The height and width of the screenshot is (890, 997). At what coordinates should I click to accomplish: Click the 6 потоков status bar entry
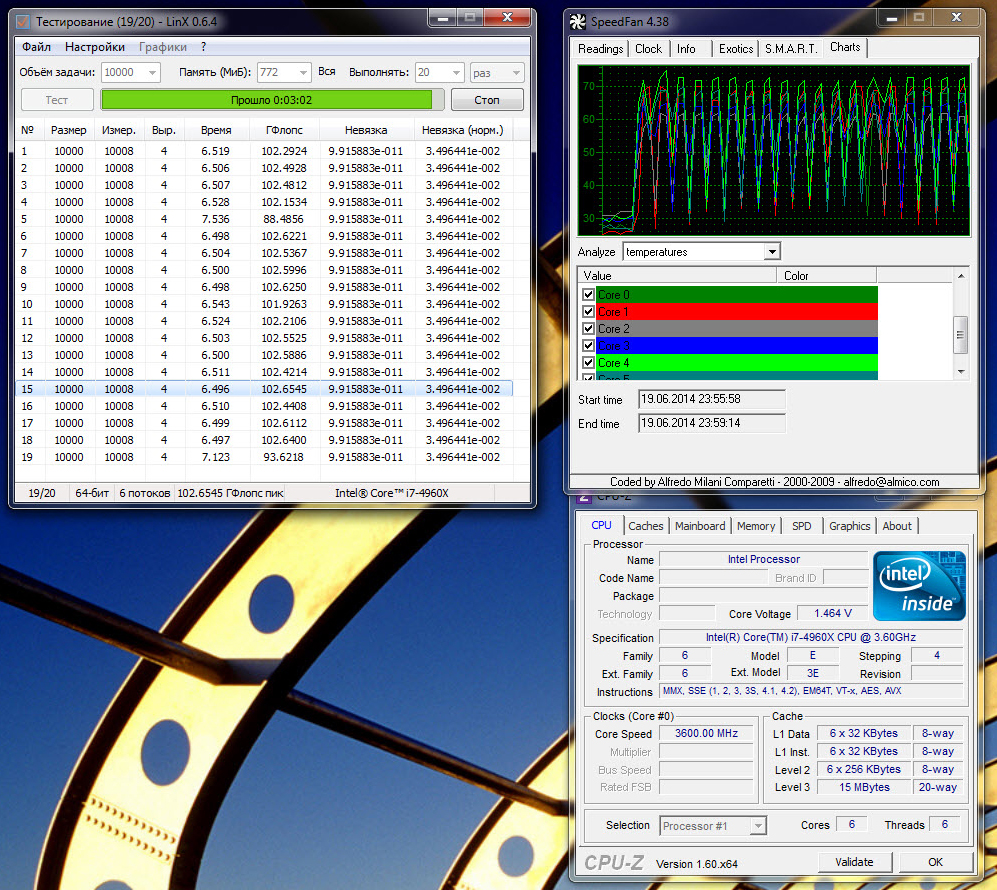[x=145, y=493]
